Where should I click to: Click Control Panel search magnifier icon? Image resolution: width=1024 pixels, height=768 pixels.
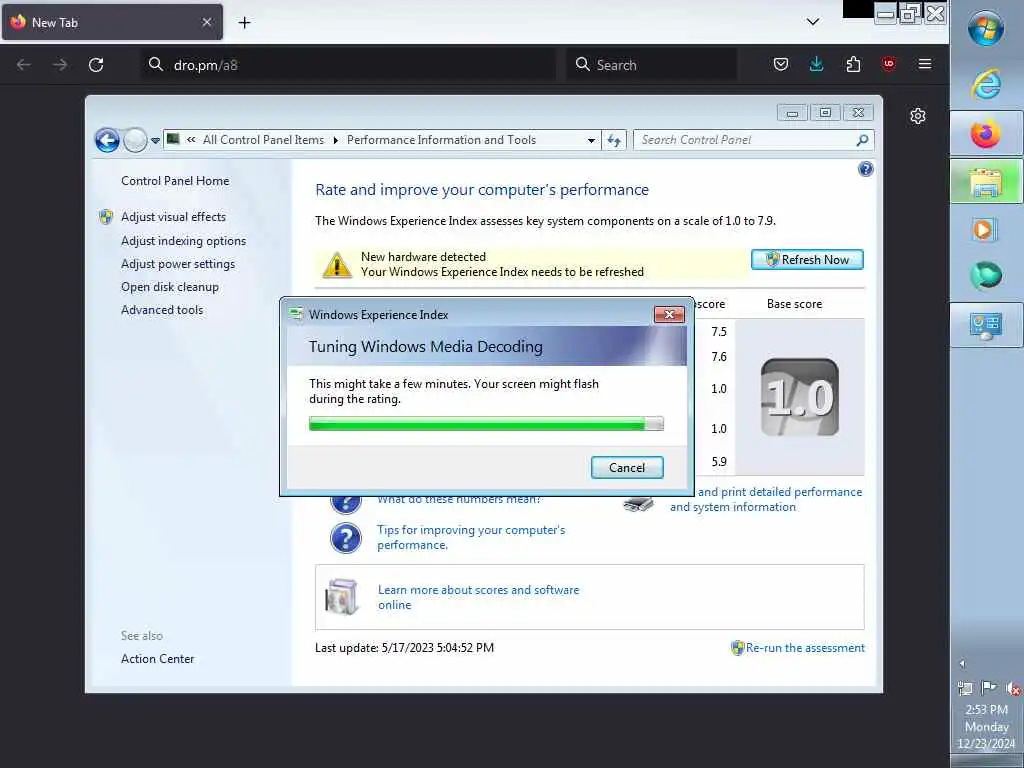(862, 140)
